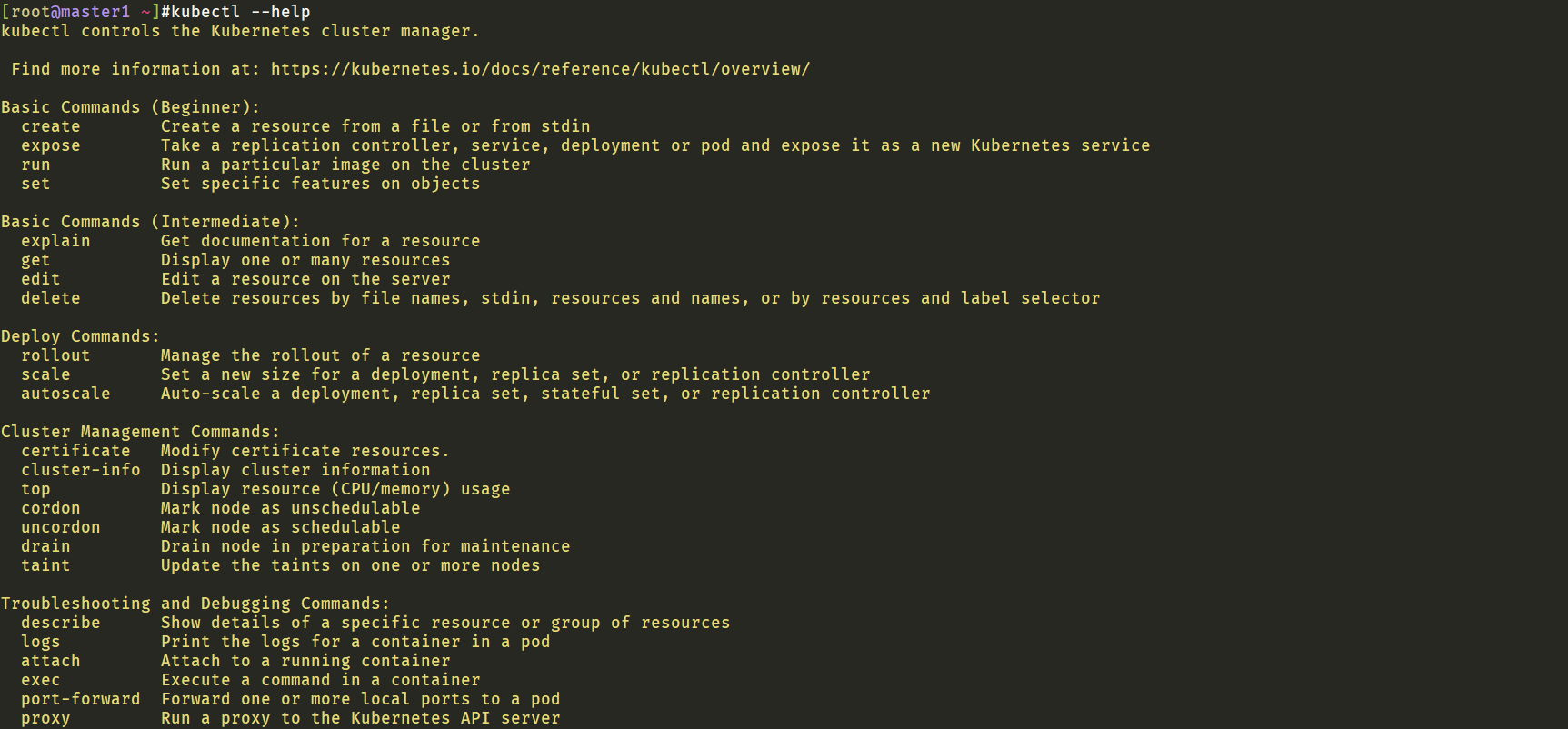The image size is (1568, 729).
Task: Click the 'autoscale' command name
Action: click(65, 394)
